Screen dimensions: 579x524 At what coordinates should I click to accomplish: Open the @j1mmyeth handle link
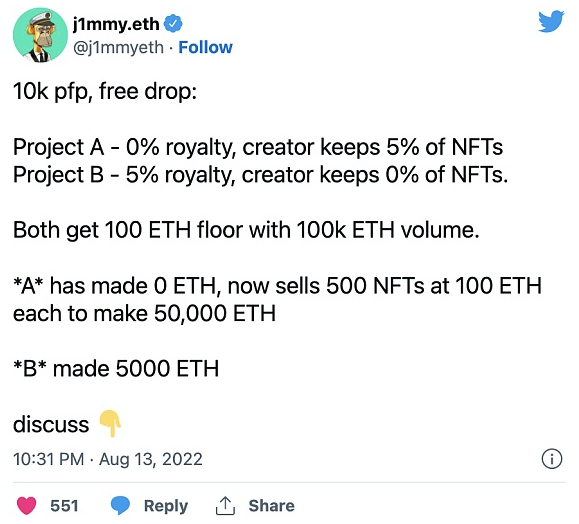click(118, 48)
